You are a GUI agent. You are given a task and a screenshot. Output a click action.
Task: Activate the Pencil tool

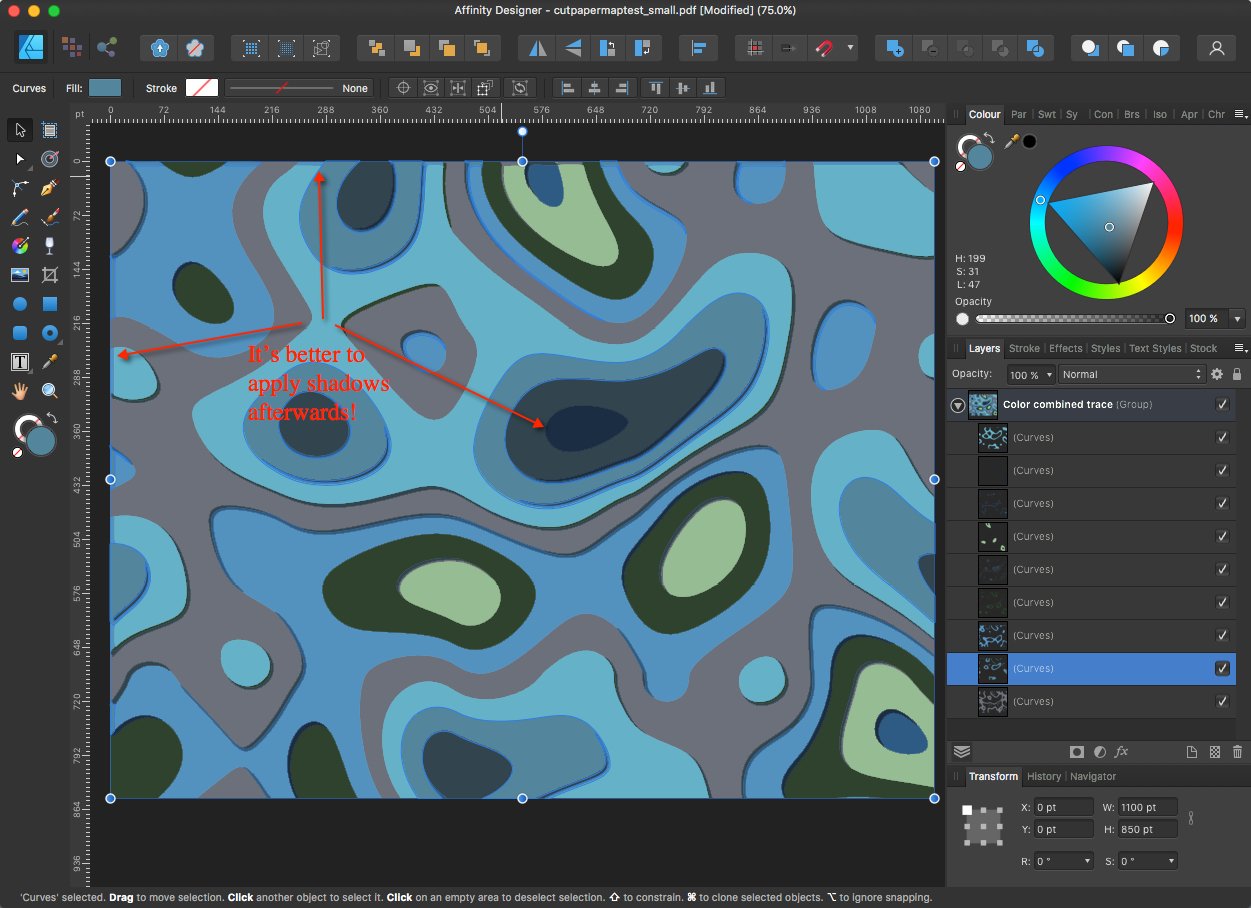click(x=19, y=217)
